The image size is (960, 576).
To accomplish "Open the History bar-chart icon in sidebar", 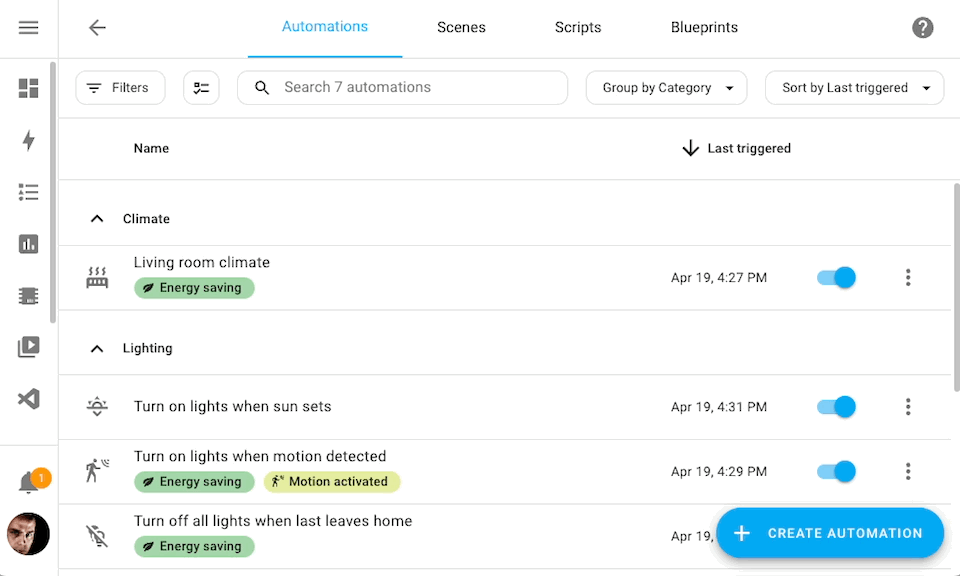I will (28, 244).
